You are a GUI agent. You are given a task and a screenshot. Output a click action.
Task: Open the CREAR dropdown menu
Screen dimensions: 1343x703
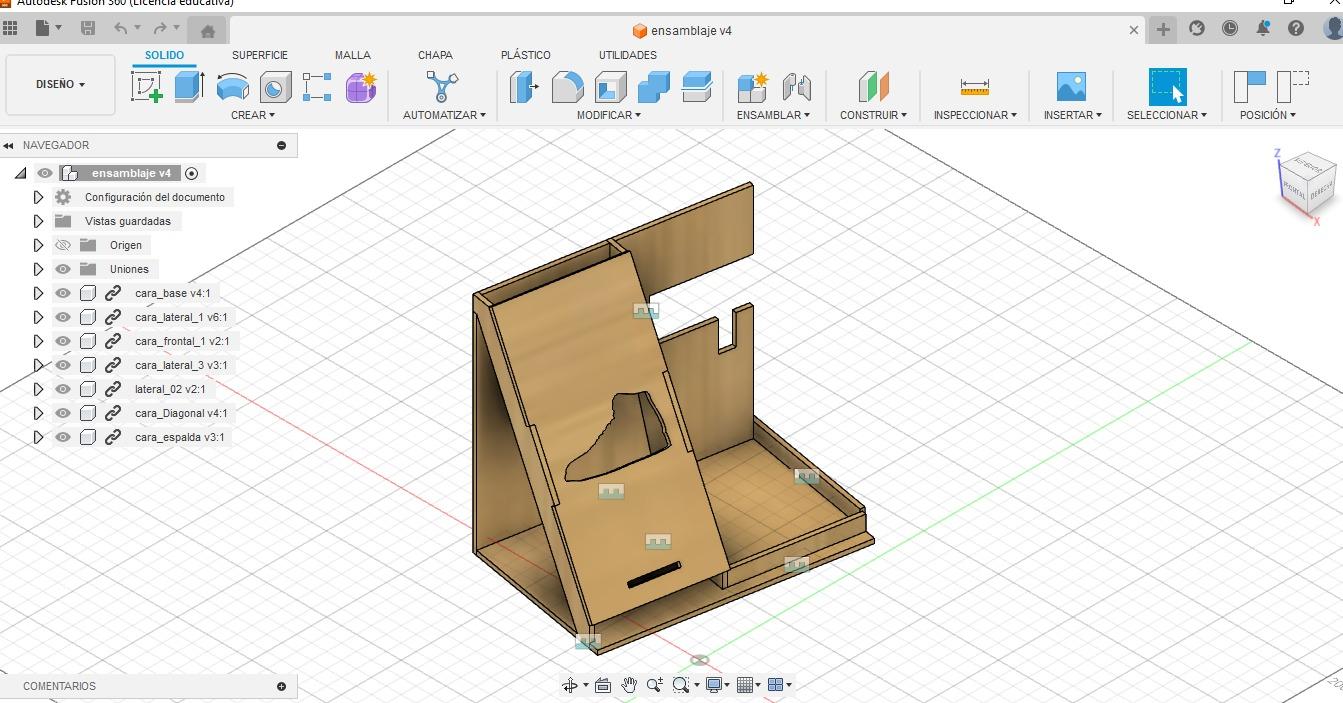pos(253,115)
